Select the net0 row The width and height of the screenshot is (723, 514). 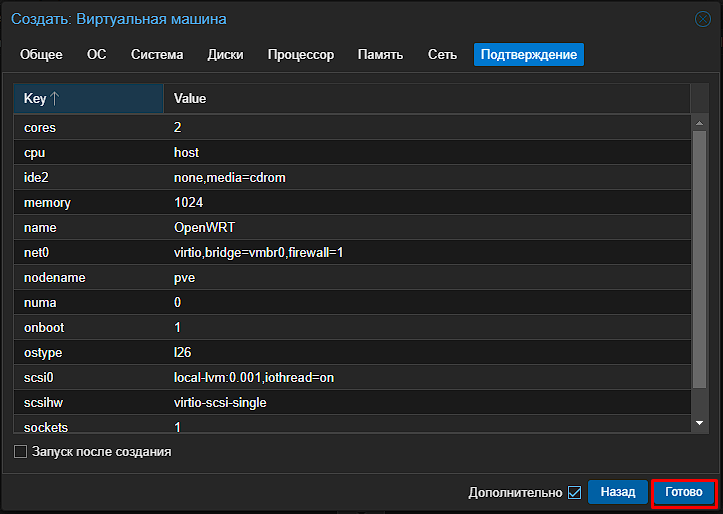(x=352, y=252)
